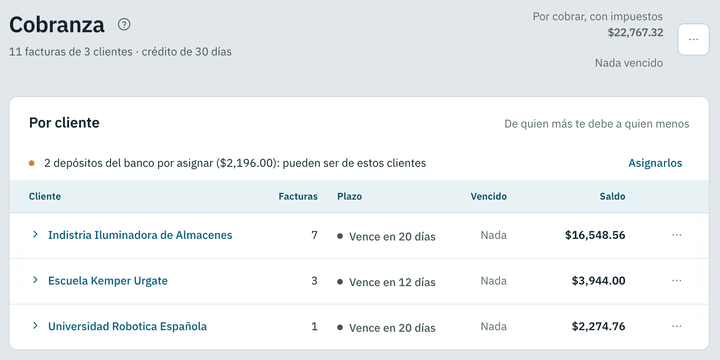Click the bank deposits pending notice text
The width and height of the screenshot is (720, 360).
click(x=235, y=163)
